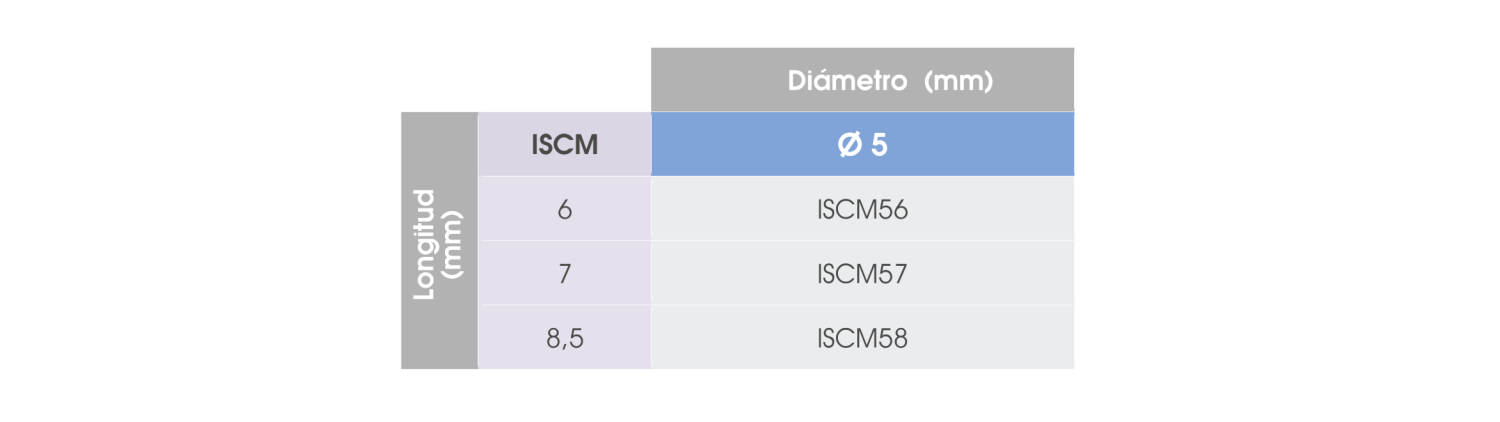Click the Ø diameter symbol

coord(848,145)
